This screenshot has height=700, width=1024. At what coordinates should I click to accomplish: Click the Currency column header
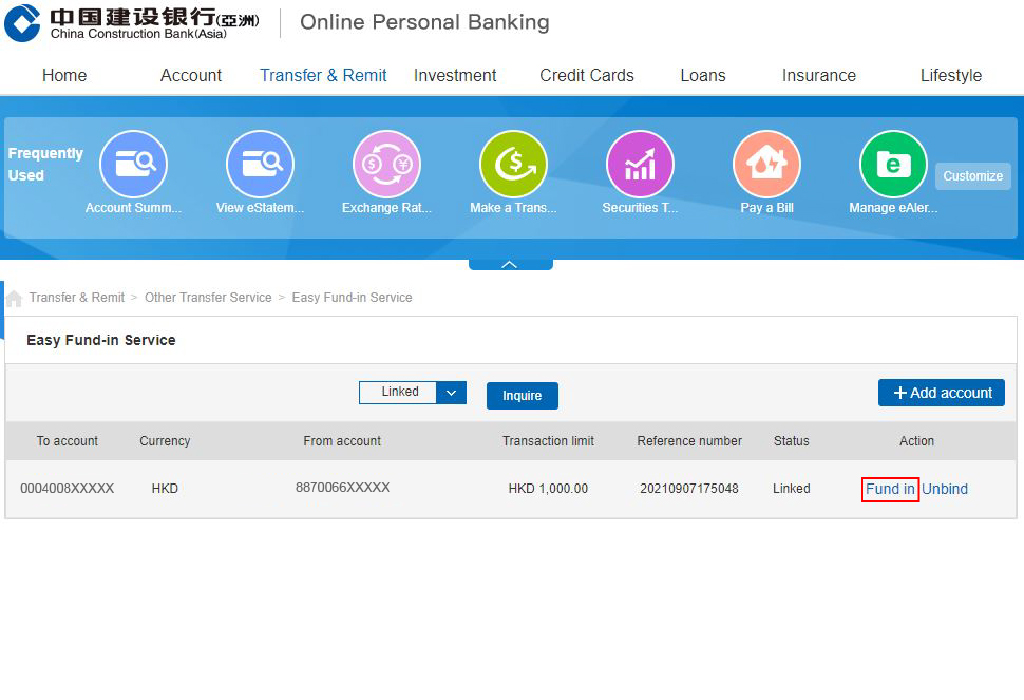[x=165, y=441]
